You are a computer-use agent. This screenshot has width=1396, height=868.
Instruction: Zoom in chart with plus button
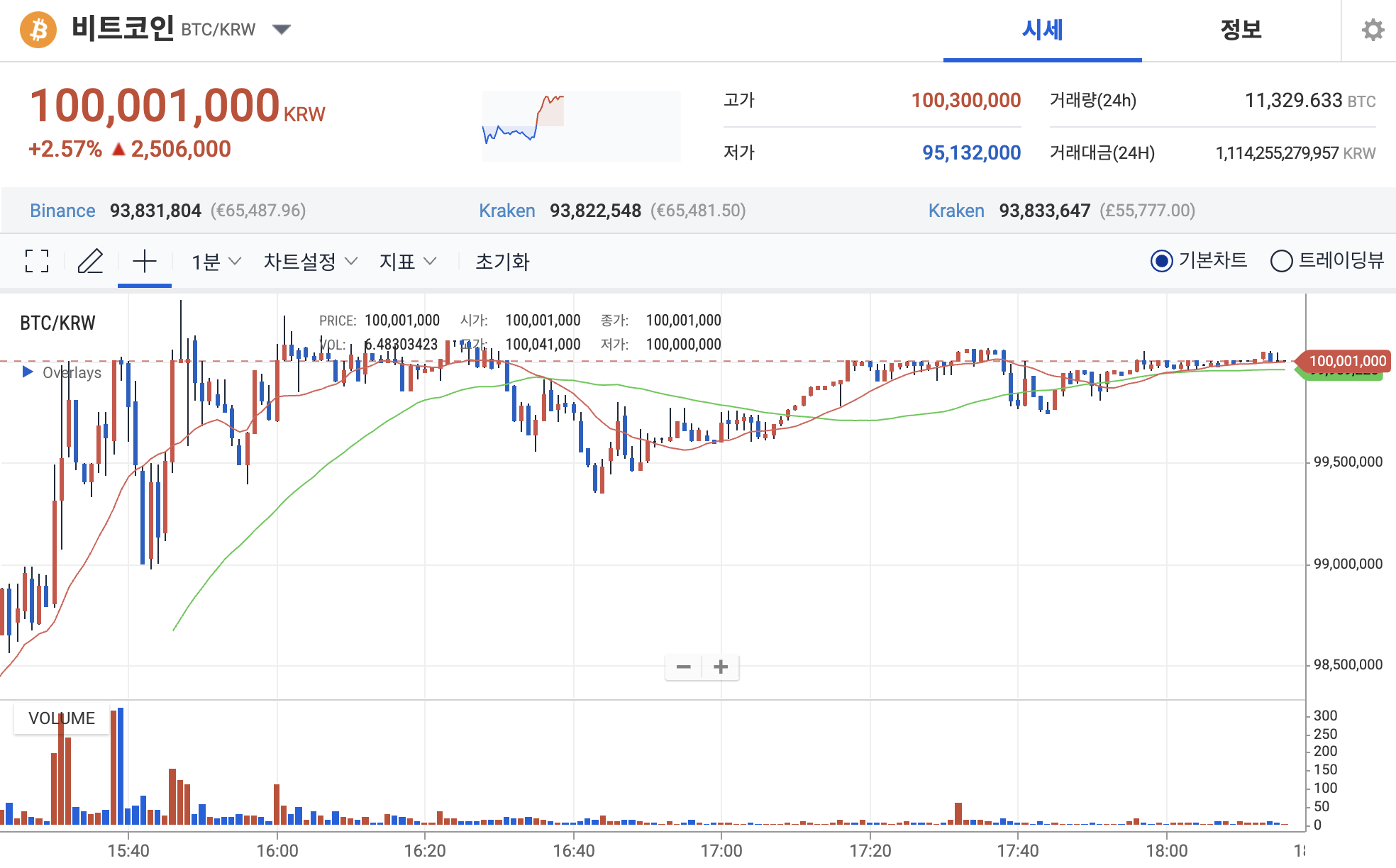pyautogui.click(x=721, y=667)
